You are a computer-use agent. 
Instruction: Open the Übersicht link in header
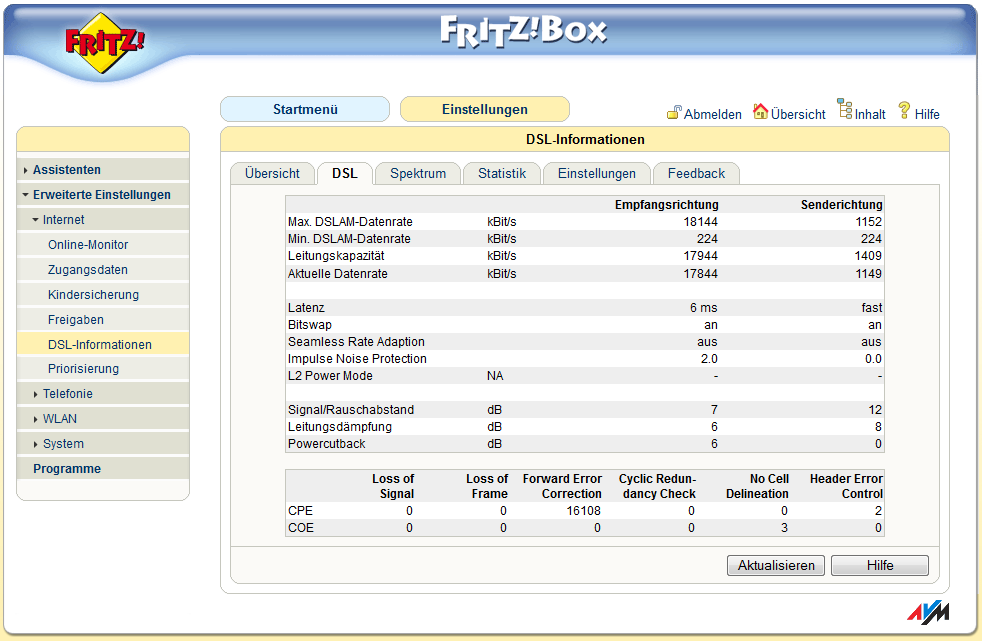(798, 115)
